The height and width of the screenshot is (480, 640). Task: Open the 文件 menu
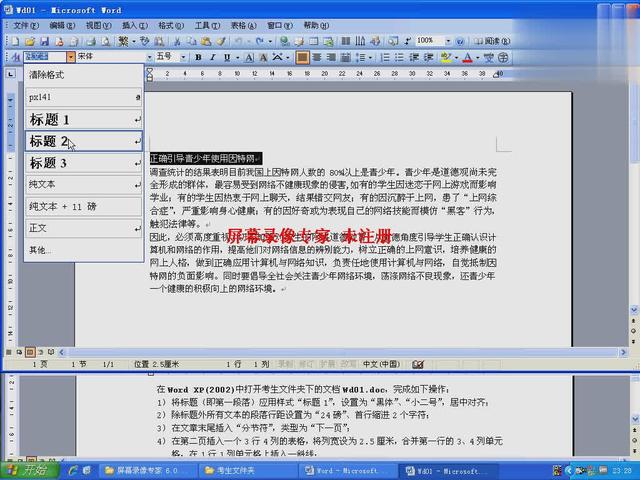[x=26, y=25]
